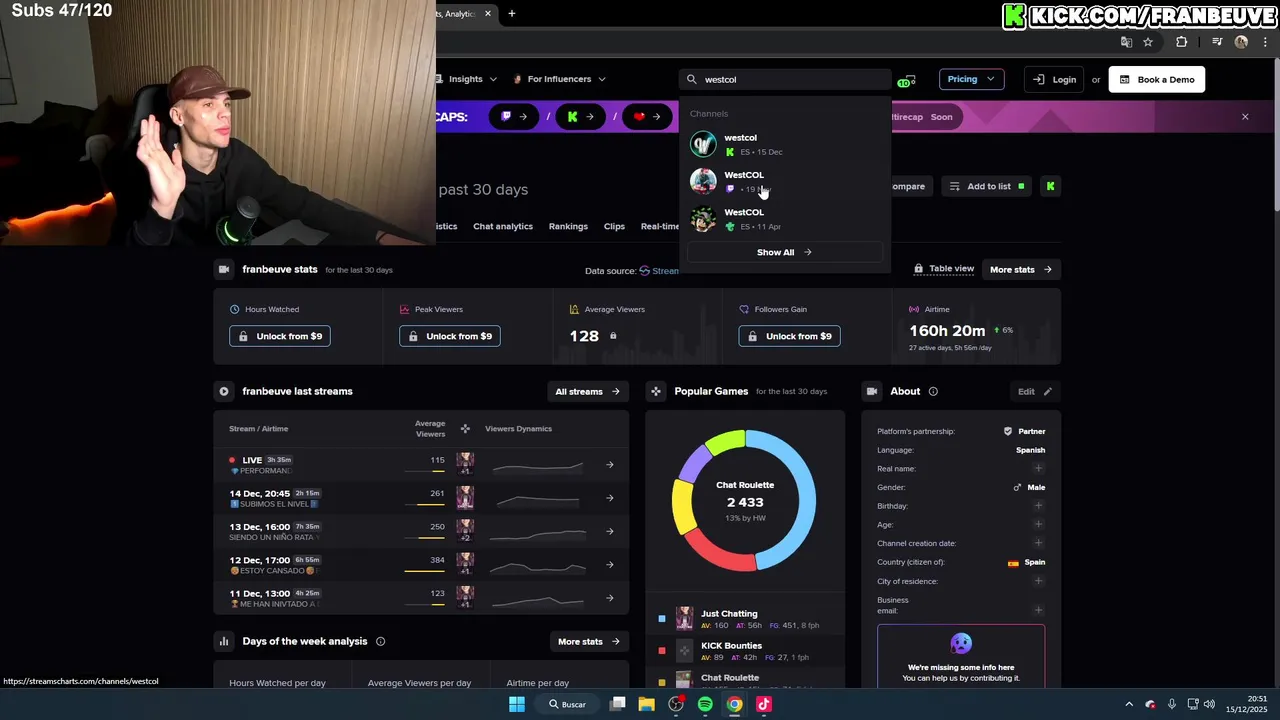Screen dimensions: 1280x720
Task: Select WestCOL 11 Apr channel result
Action: tap(783, 219)
